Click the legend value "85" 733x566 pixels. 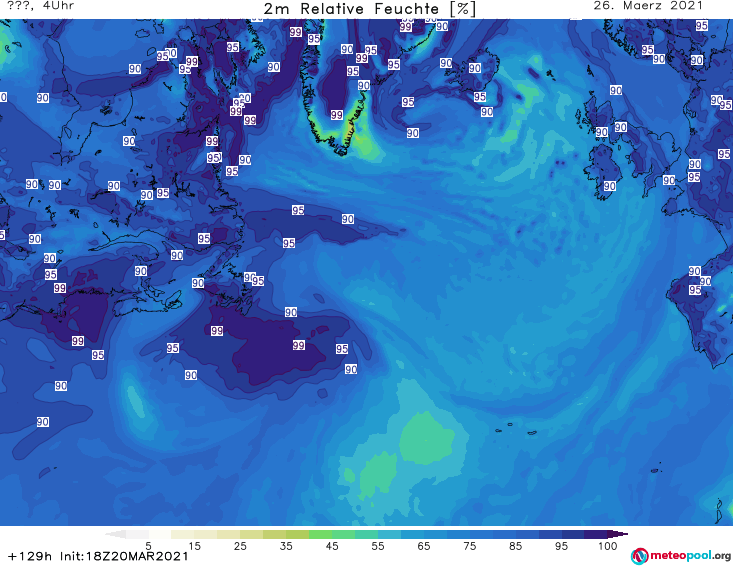click(x=516, y=546)
